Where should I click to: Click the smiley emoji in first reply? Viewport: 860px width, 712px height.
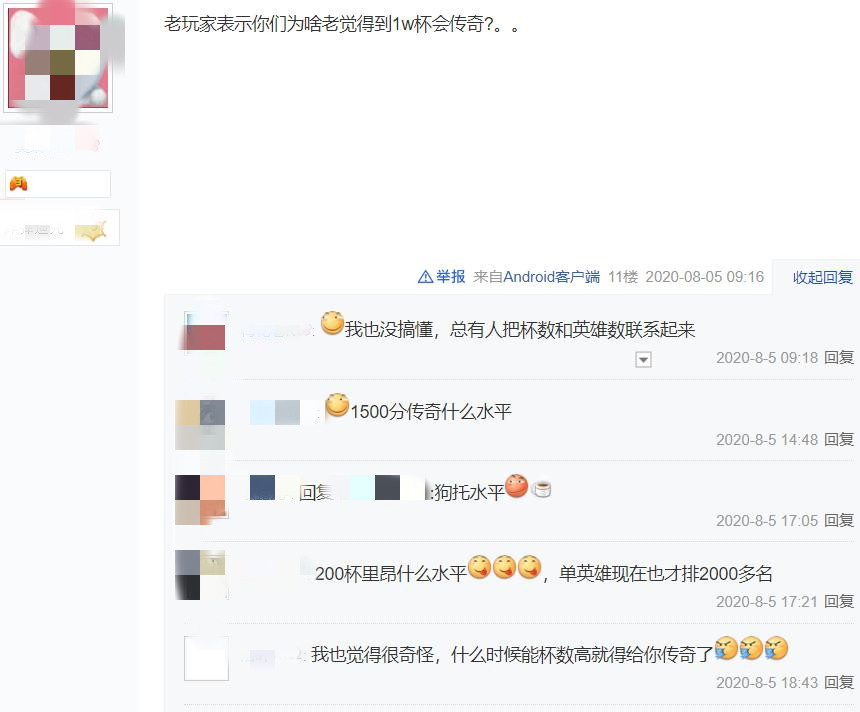pos(332,323)
